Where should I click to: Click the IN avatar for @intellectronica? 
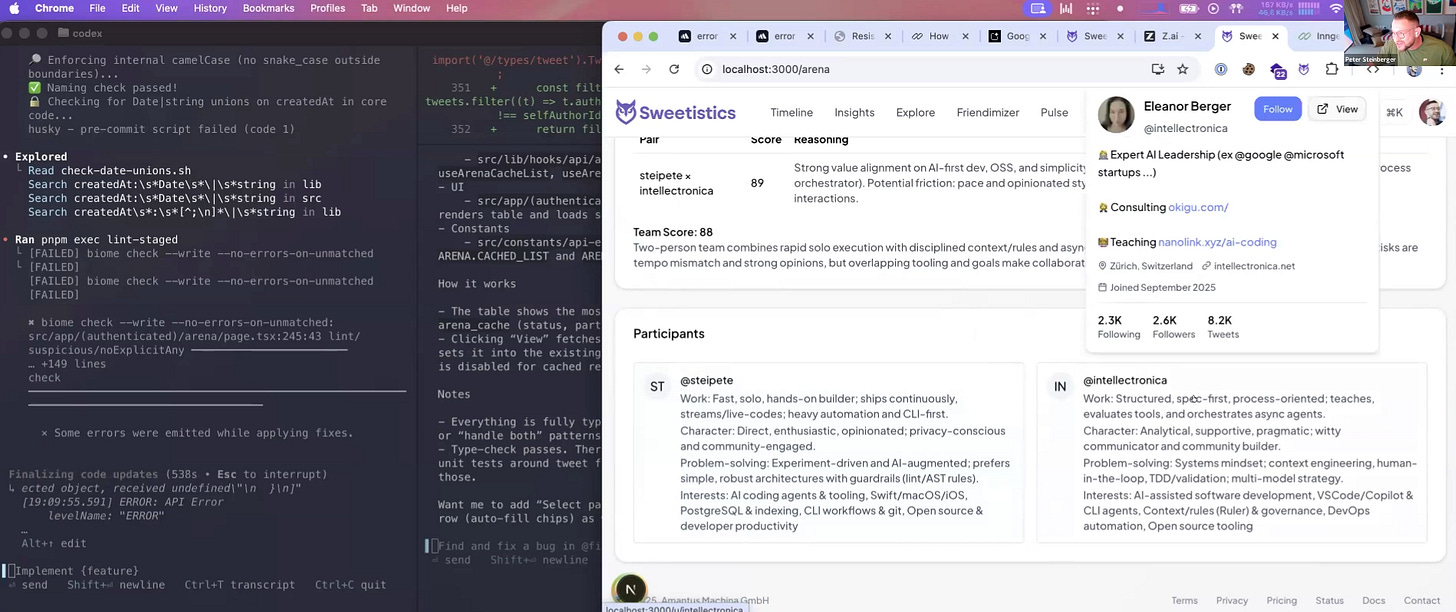(1060, 386)
